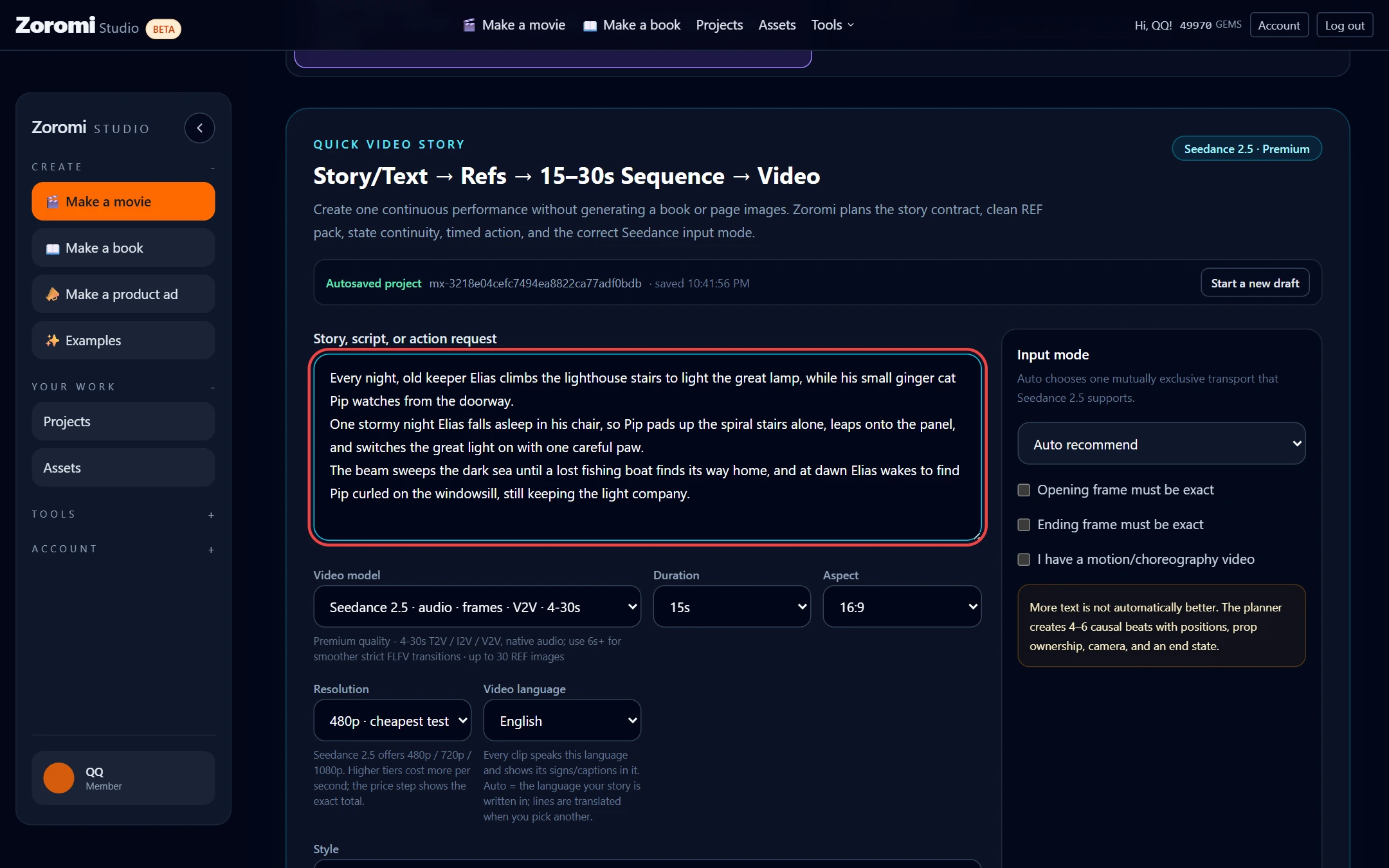Click the QUICK VIDEO STORY heading
Screen dimensions: 1389x868
tap(389, 145)
